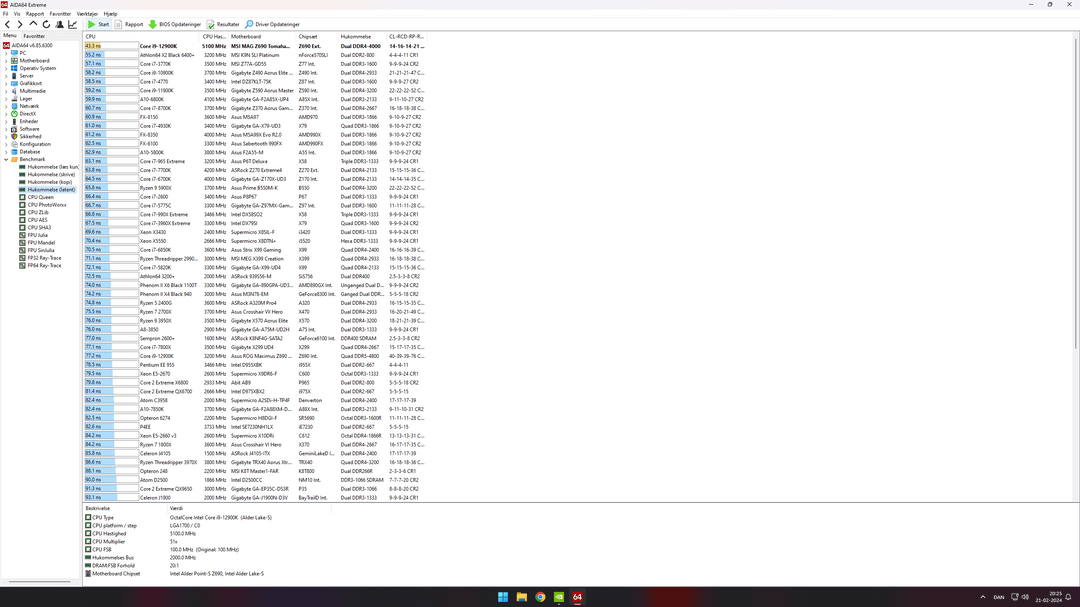Click the up-level arrow icon
This screenshot has height=607, width=1080.
(33, 24)
